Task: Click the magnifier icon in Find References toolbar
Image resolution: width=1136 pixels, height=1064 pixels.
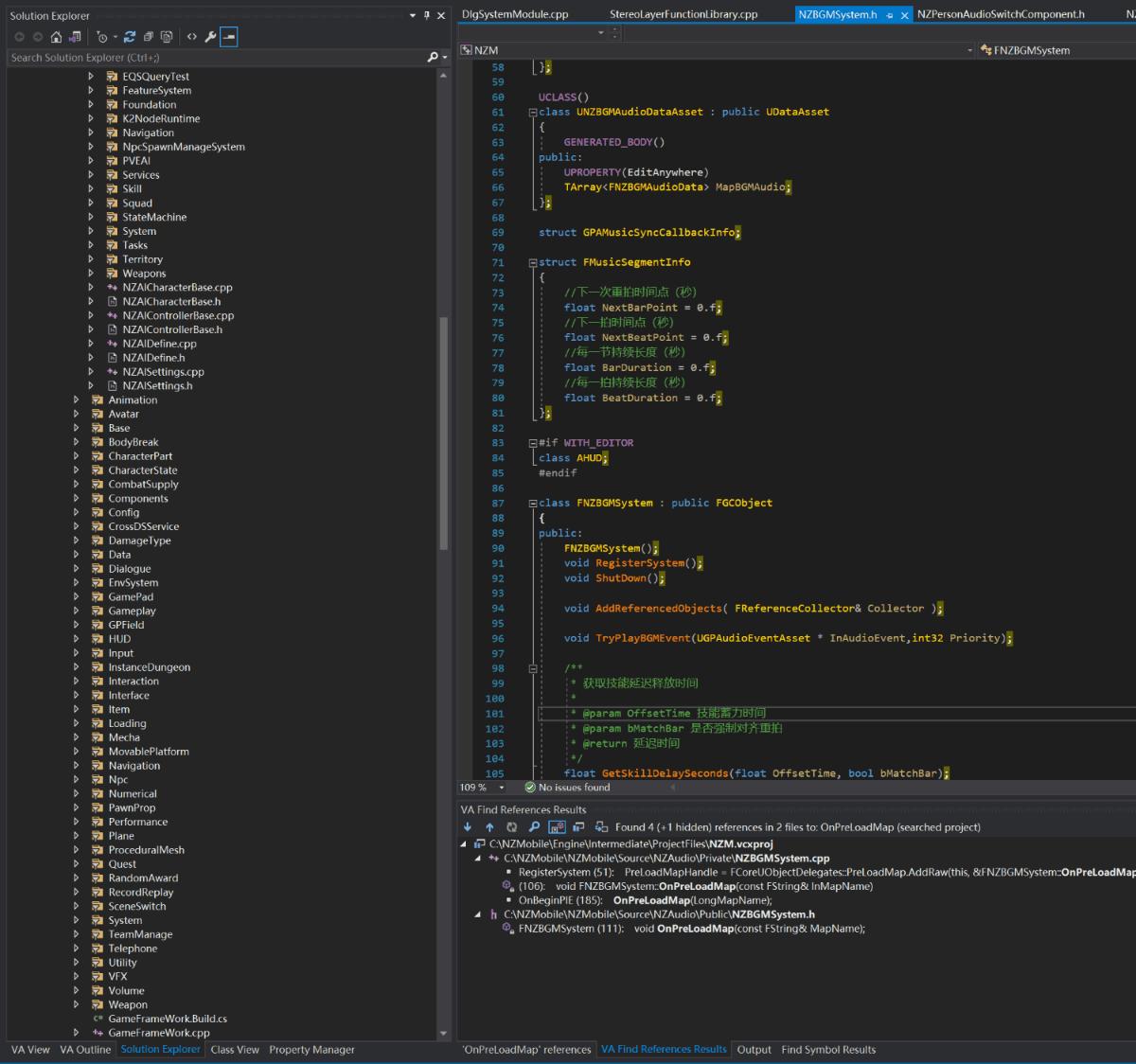Action: pyautogui.click(x=534, y=826)
